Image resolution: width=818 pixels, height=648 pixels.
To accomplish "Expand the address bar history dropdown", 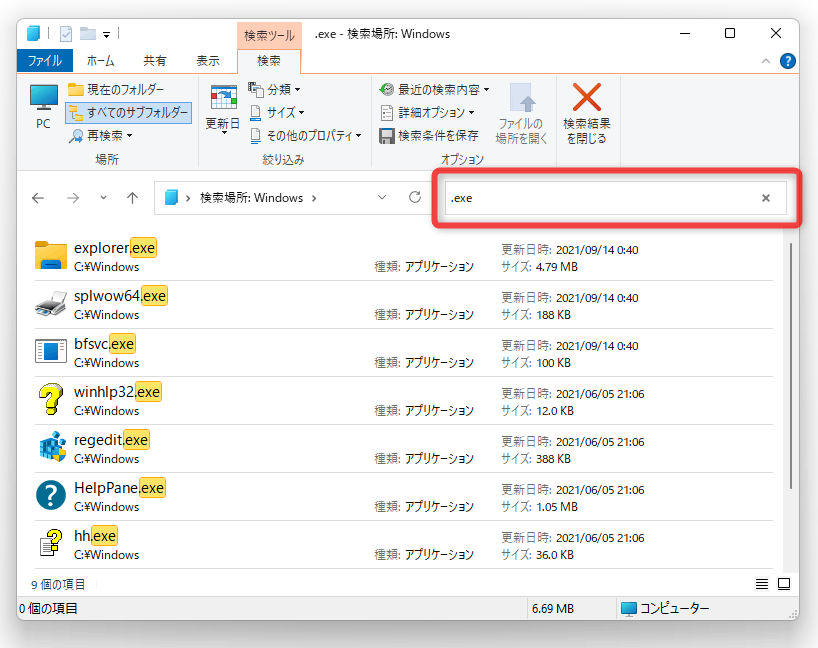I will pyautogui.click(x=382, y=198).
